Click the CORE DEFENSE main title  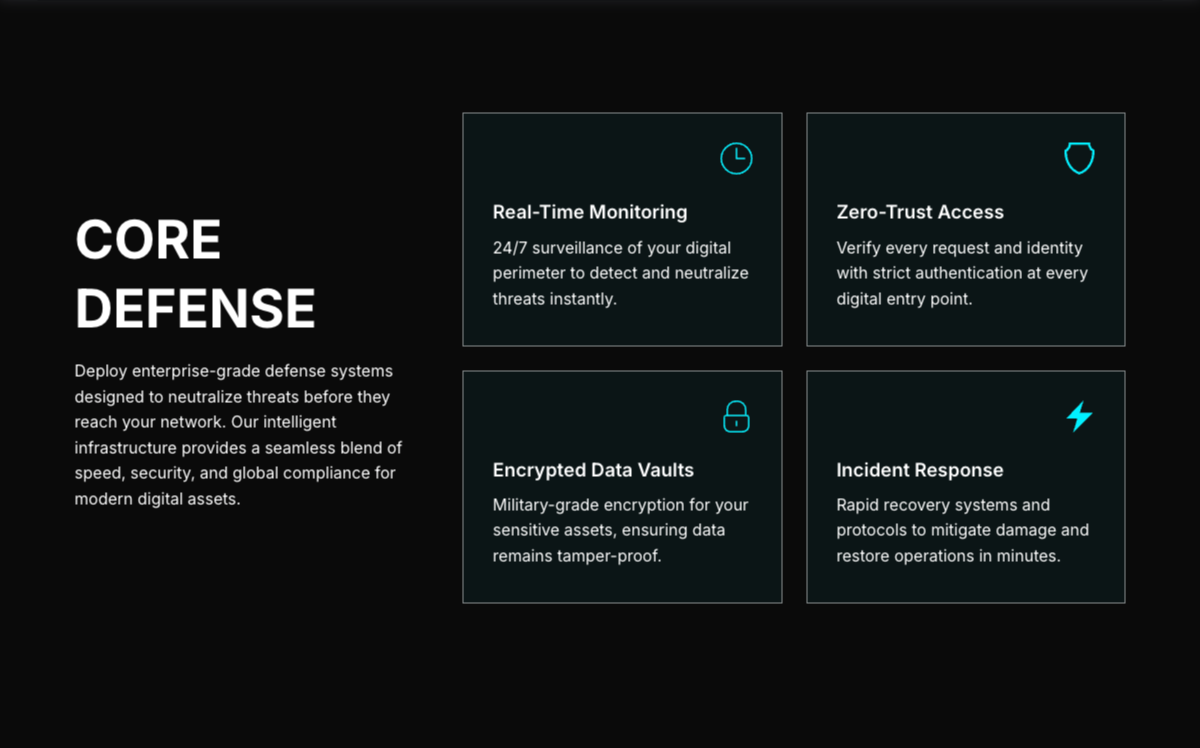point(195,274)
